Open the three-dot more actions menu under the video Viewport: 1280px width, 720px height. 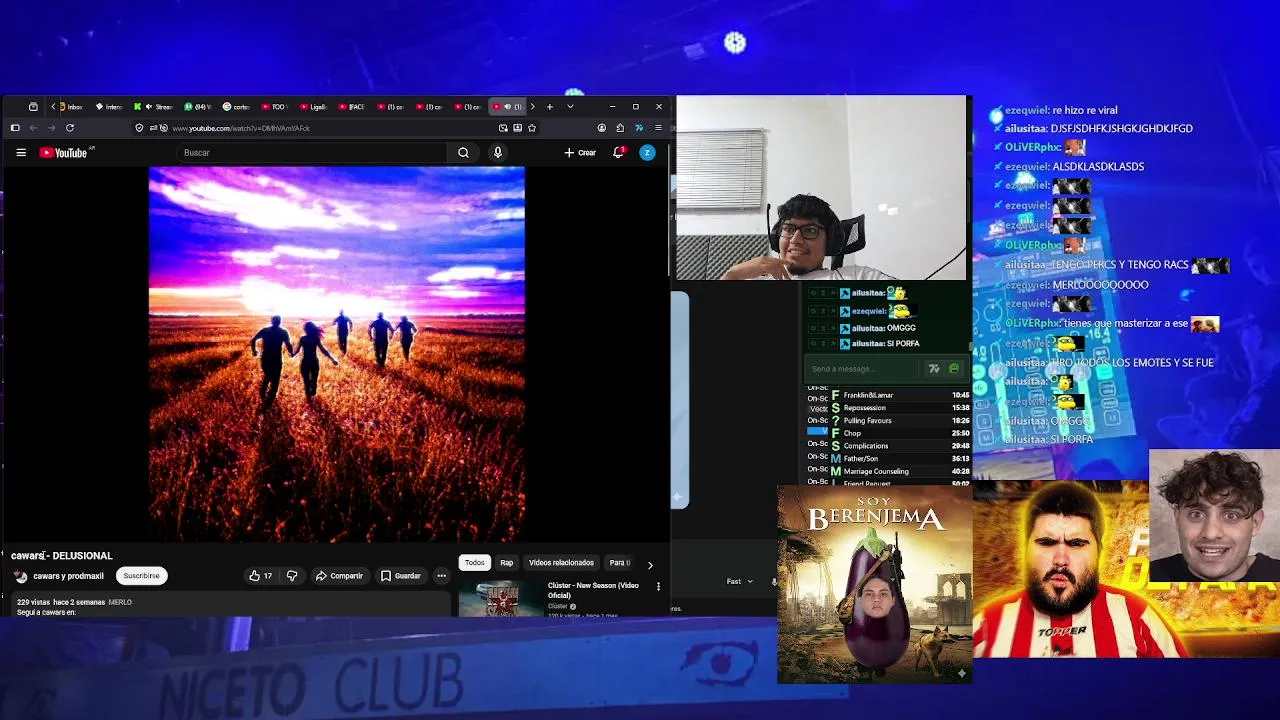(x=441, y=576)
